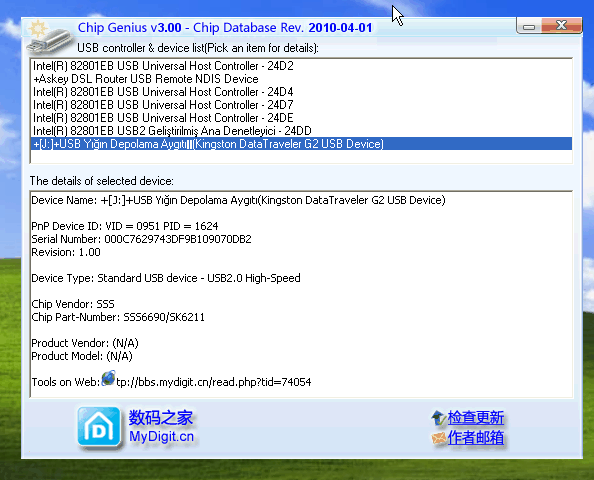Screen dimensions: 594x480
Task: Click the Serial Number line in details
Action: pos(141,239)
